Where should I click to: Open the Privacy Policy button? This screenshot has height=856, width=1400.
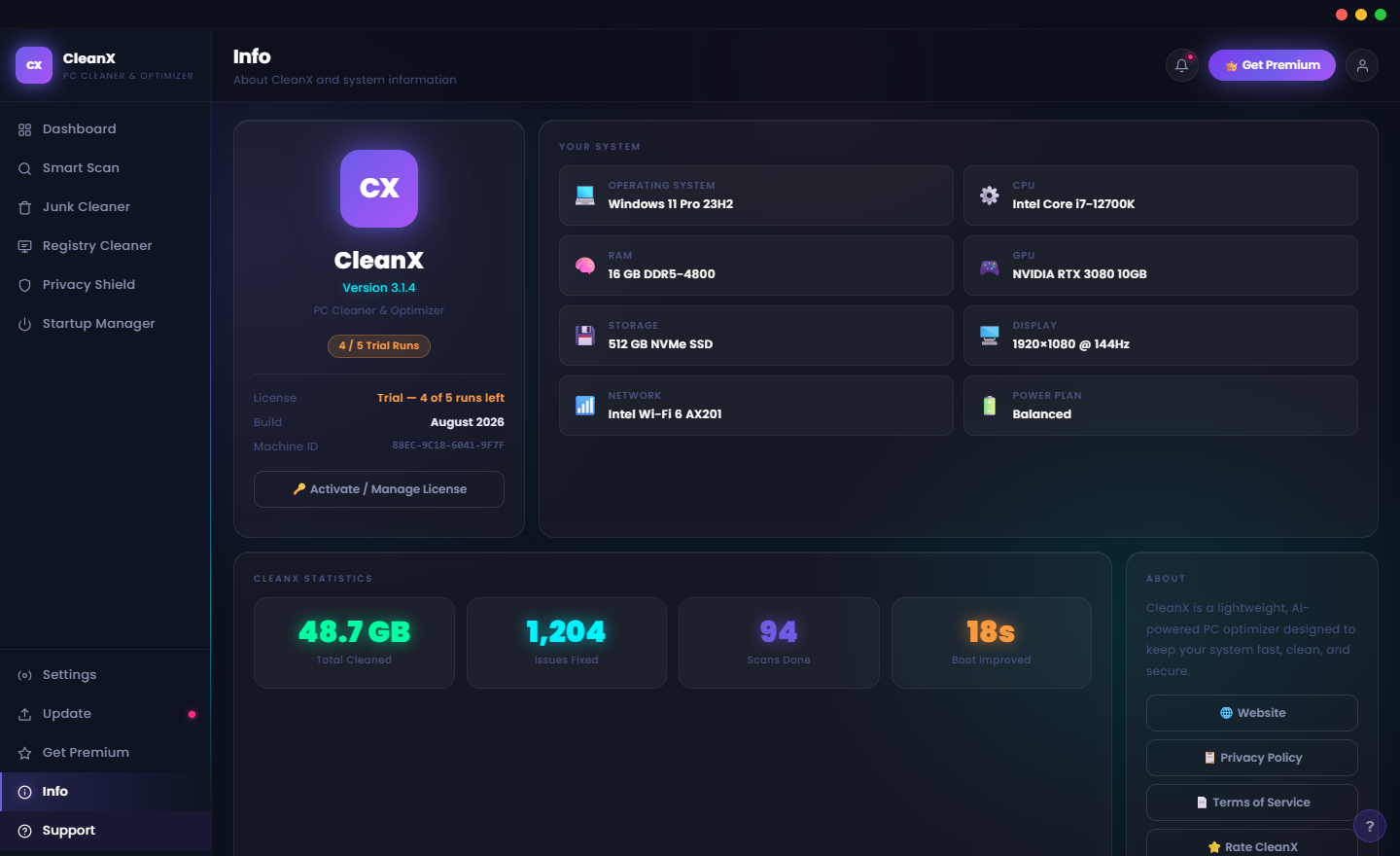[1252, 758]
